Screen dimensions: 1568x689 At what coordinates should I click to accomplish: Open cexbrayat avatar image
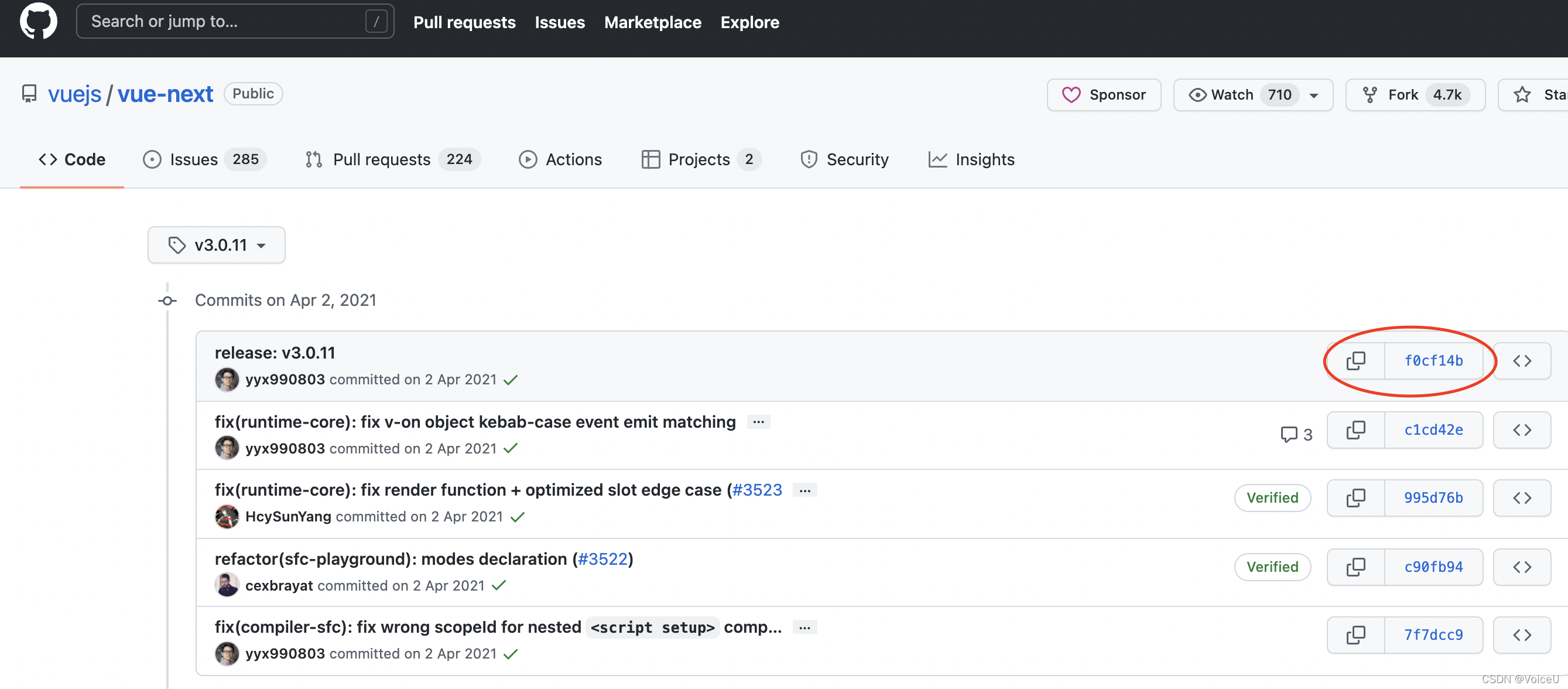point(227,585)
